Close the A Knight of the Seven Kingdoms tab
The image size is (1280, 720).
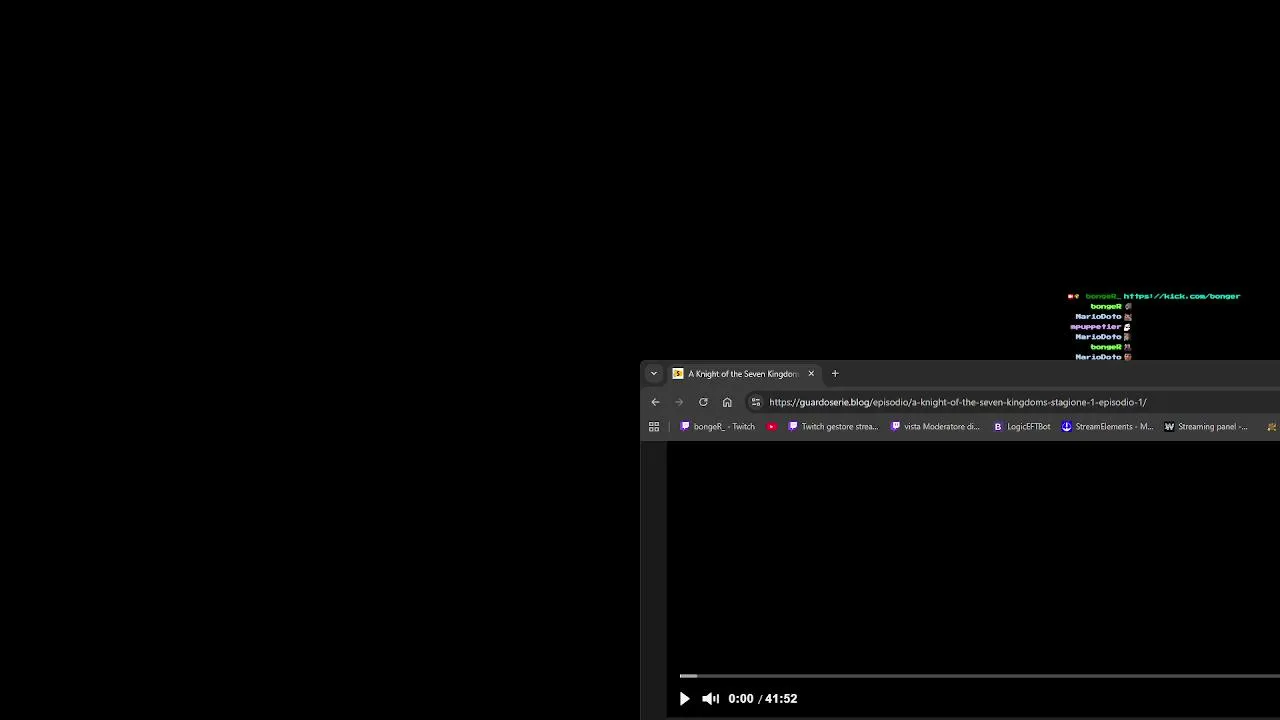[811, 374]
